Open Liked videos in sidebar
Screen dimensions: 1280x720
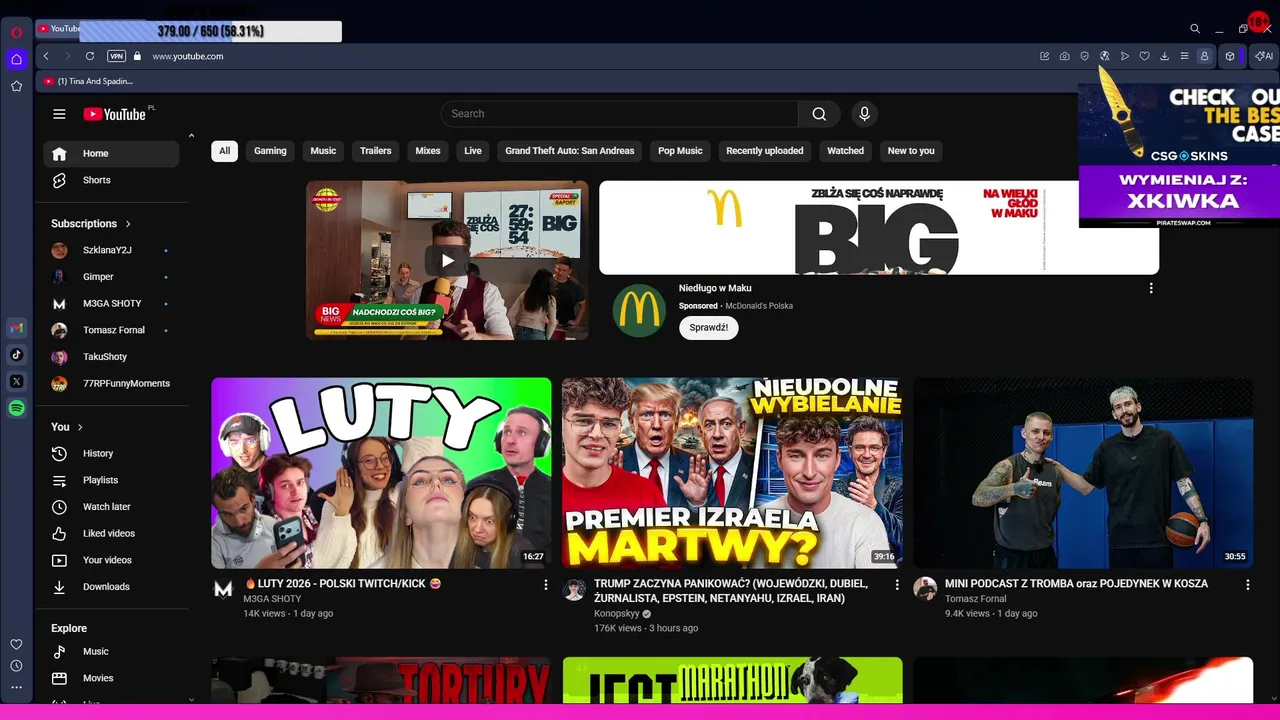point(111,533)
